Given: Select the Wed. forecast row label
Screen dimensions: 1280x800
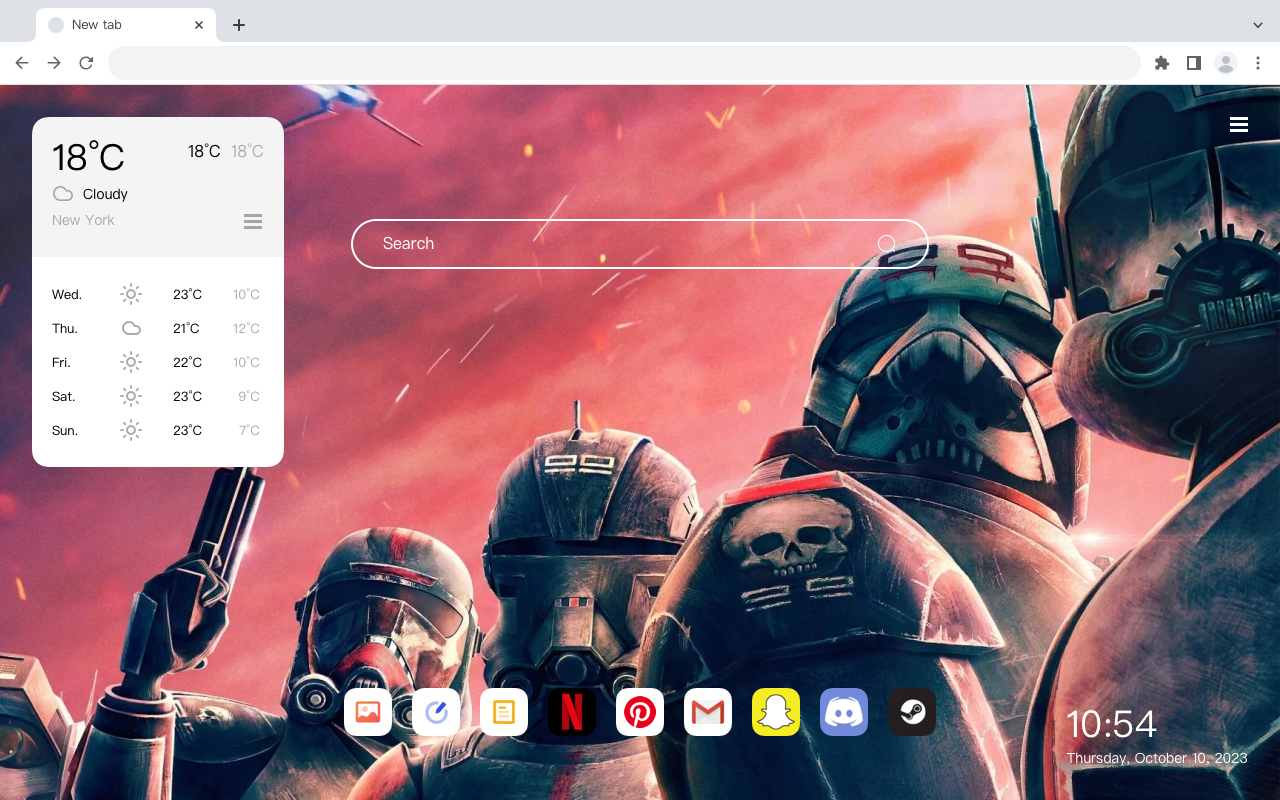Looking at the screenshot, I should pyautogui.click(x=67, y=295).
